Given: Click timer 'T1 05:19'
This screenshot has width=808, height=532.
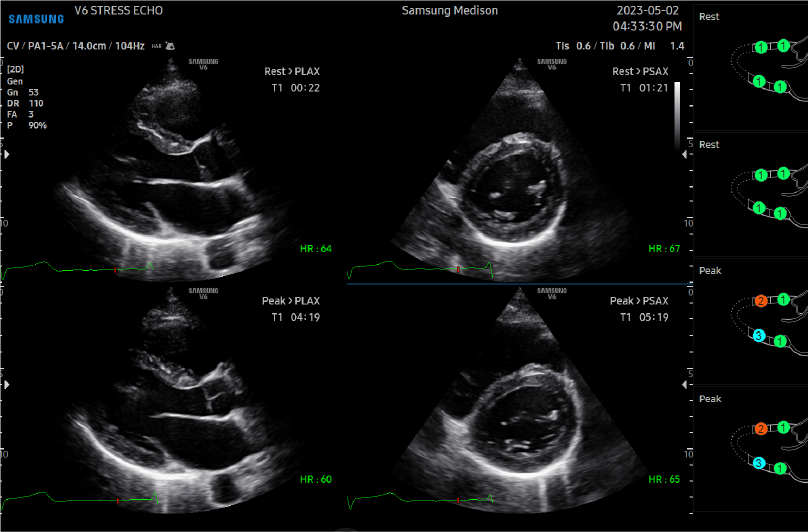Looking at the screenshot, I should click(x=644, y=317).
